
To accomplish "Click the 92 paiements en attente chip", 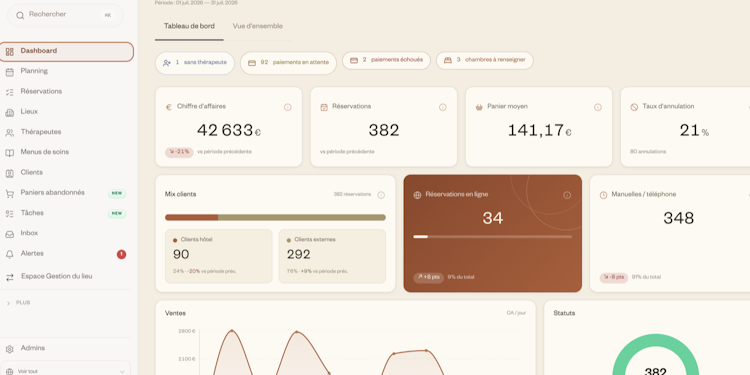I will [288, 63].
